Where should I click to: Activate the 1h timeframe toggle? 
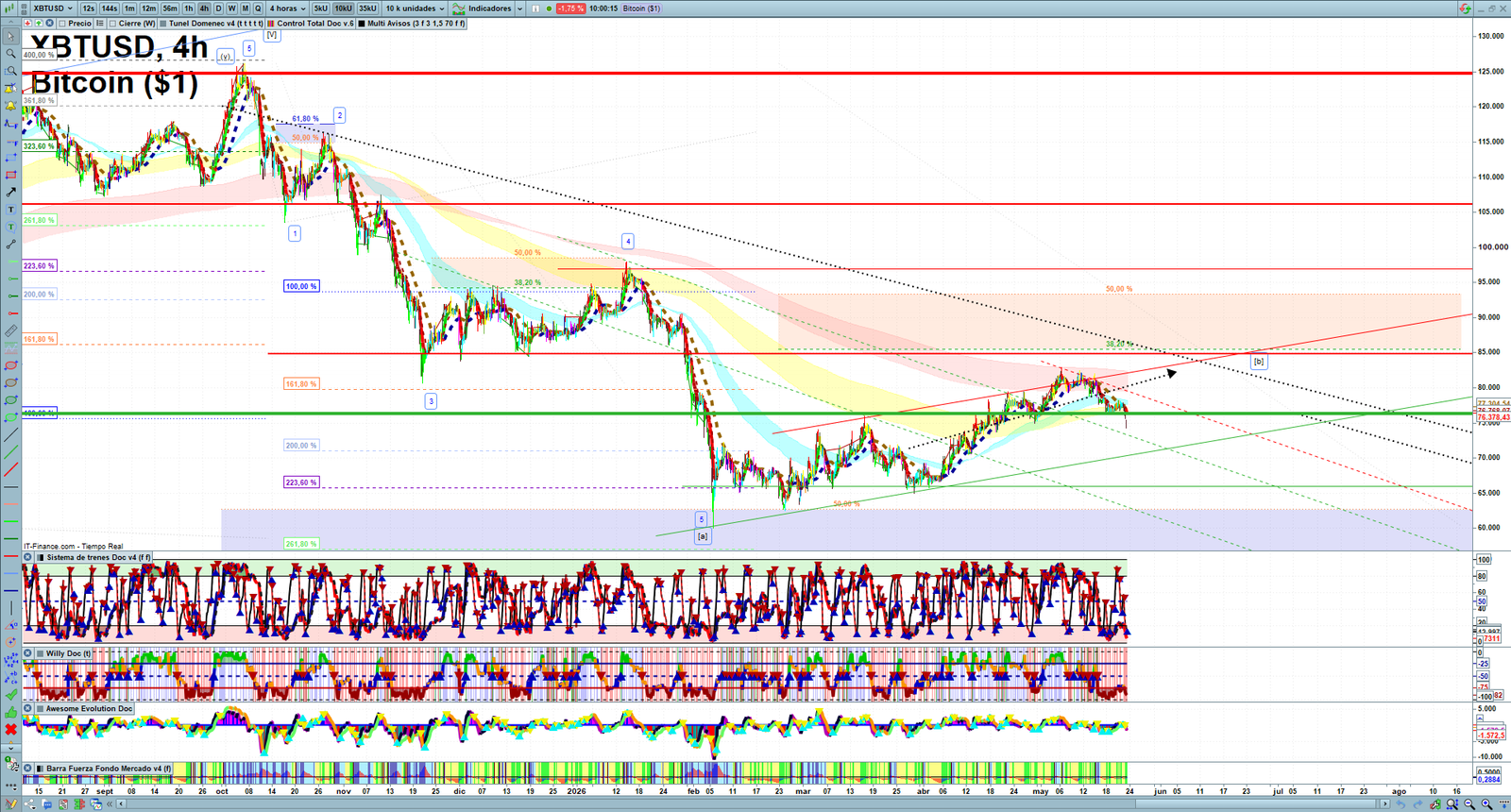(189, 8)
